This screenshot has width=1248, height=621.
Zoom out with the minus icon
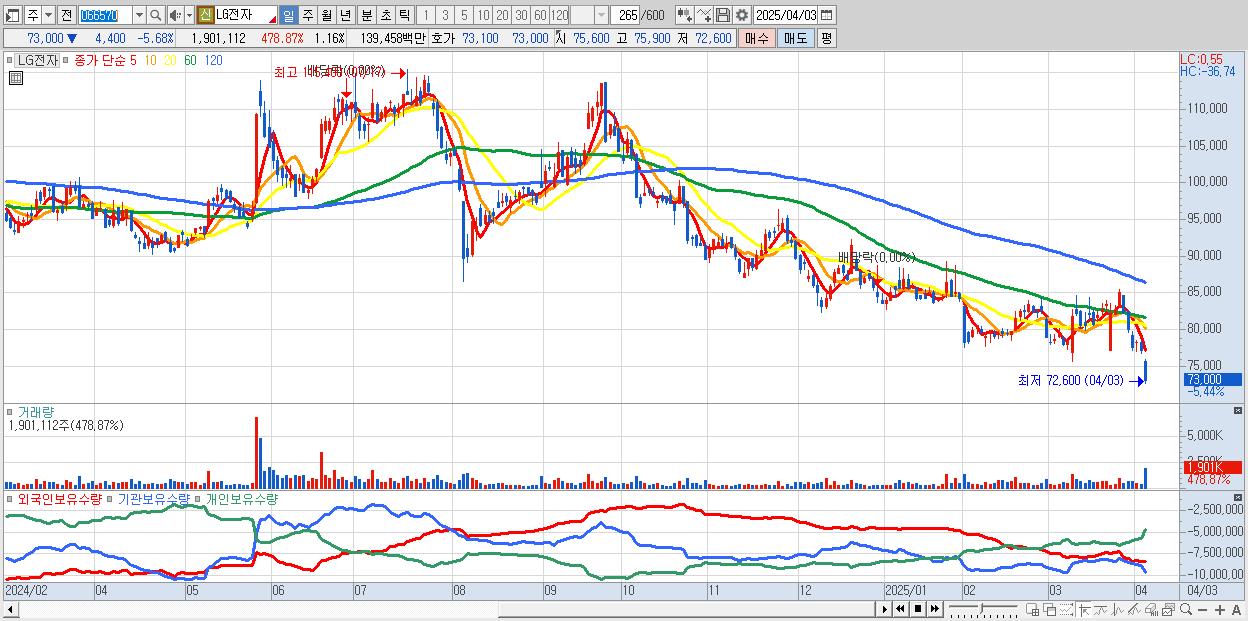1202,610
